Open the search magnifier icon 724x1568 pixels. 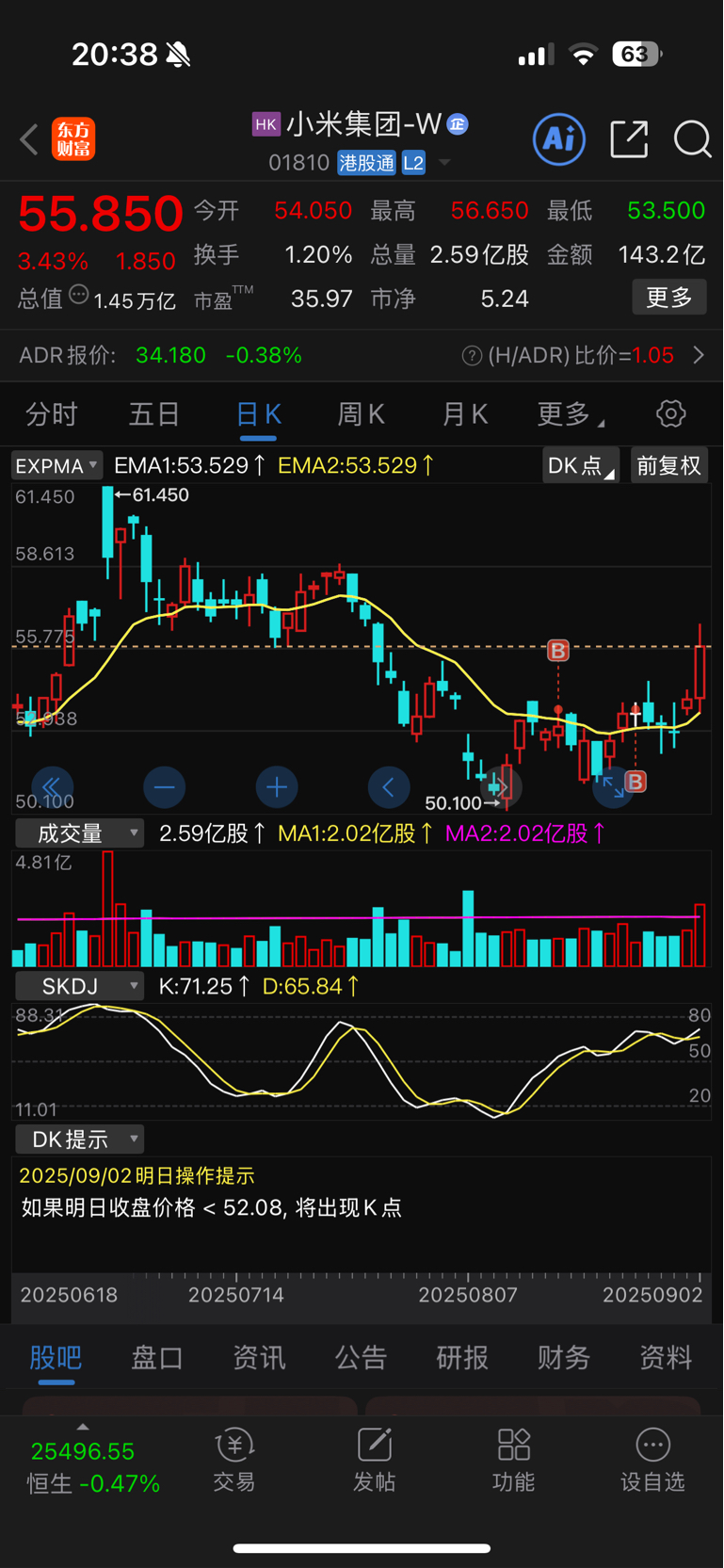point(692,139)
